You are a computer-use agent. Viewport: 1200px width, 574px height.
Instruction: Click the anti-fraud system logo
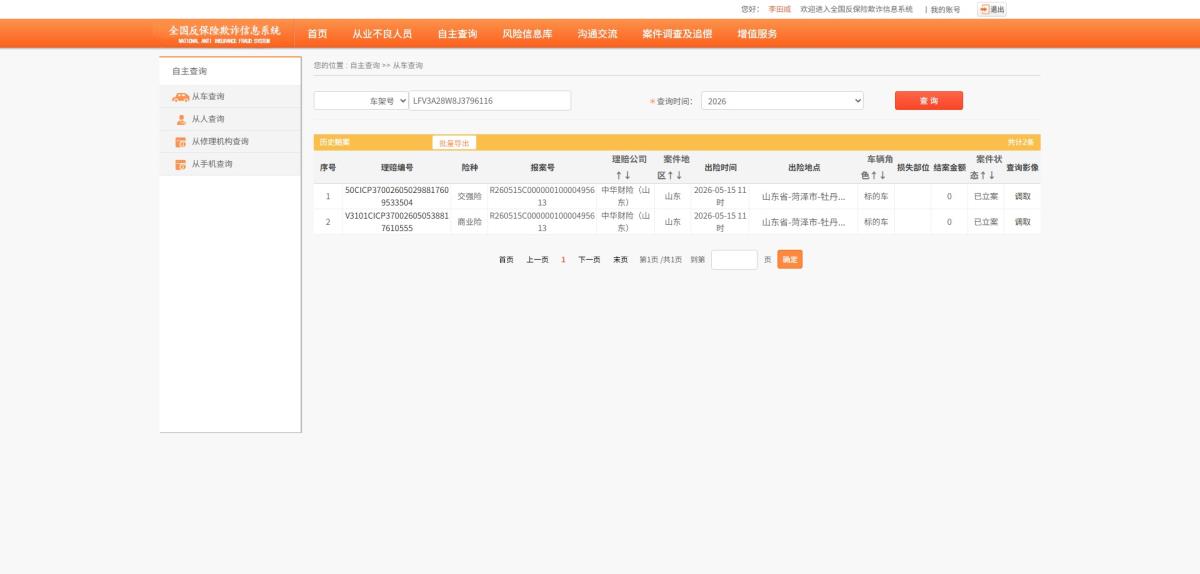tap(224, 33)
